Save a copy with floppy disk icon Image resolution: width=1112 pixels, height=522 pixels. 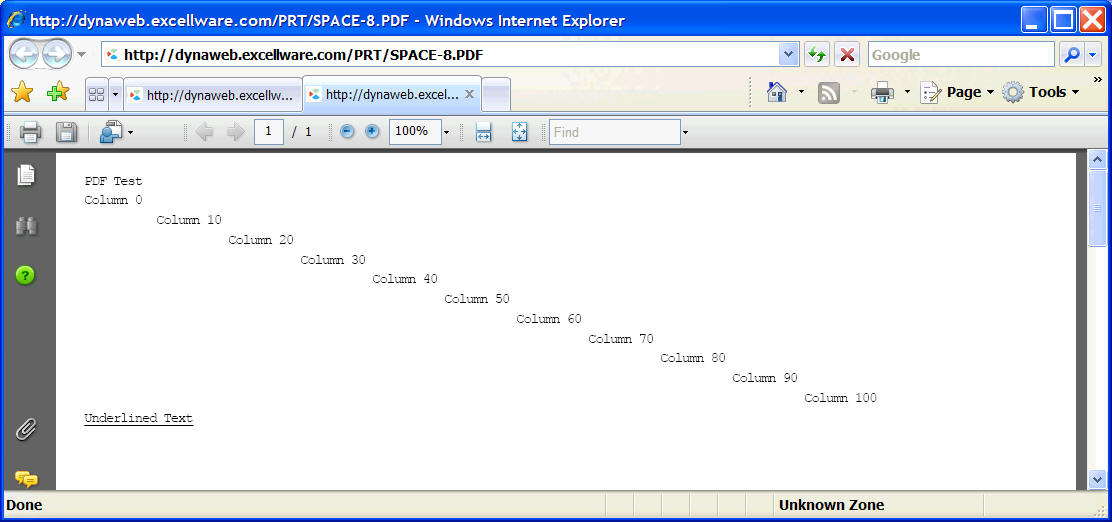coord(66,132)
